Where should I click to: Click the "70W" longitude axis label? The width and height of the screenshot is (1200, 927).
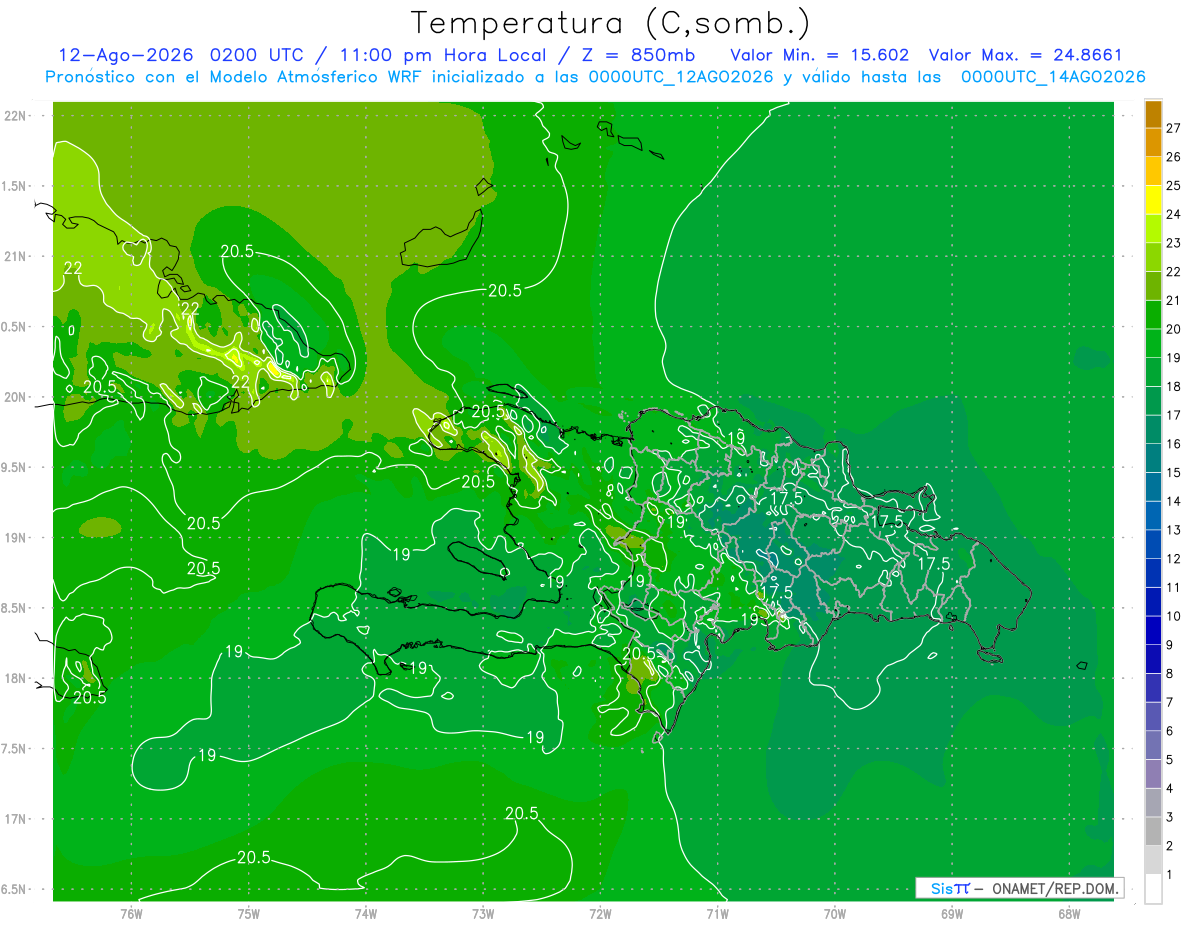coord(835,913)
